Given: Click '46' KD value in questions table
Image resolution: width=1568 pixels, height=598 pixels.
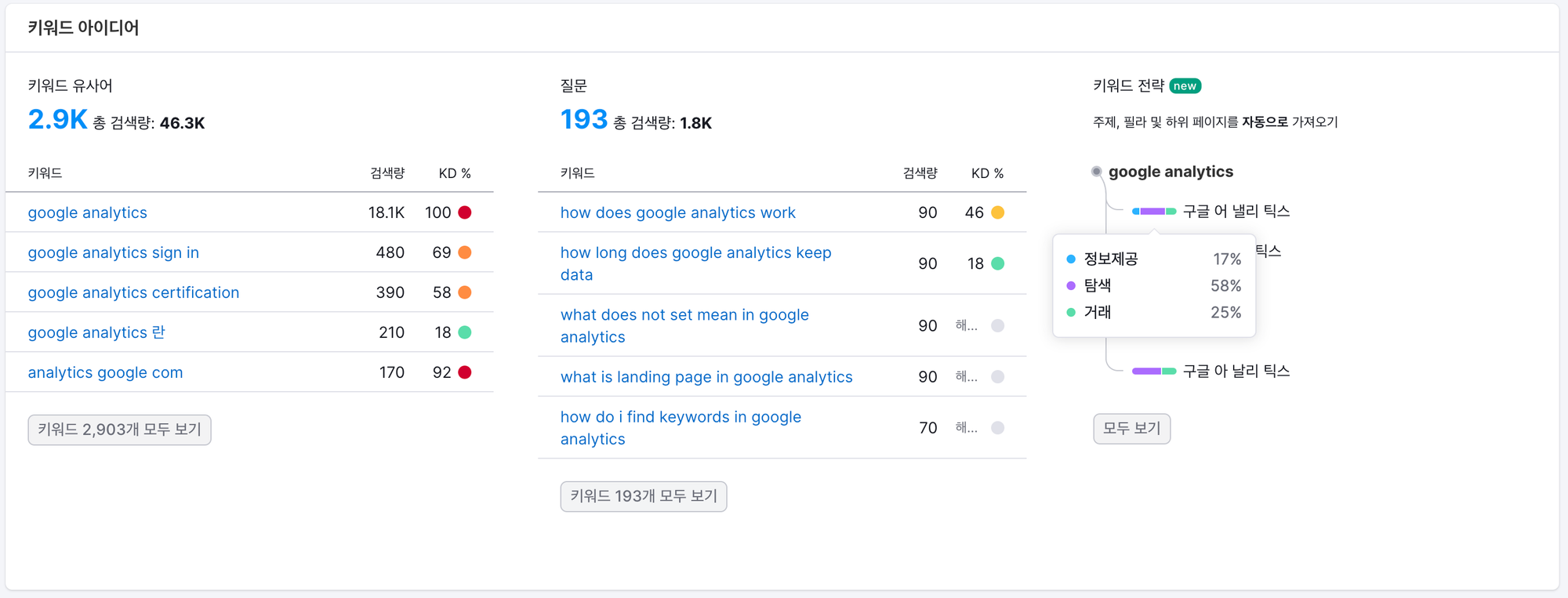Looking at the screenshot, I should (975, 212).
